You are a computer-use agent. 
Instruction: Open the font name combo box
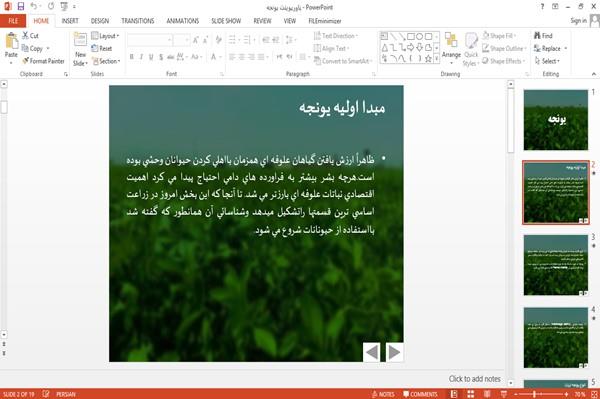[x=150, y=39]
